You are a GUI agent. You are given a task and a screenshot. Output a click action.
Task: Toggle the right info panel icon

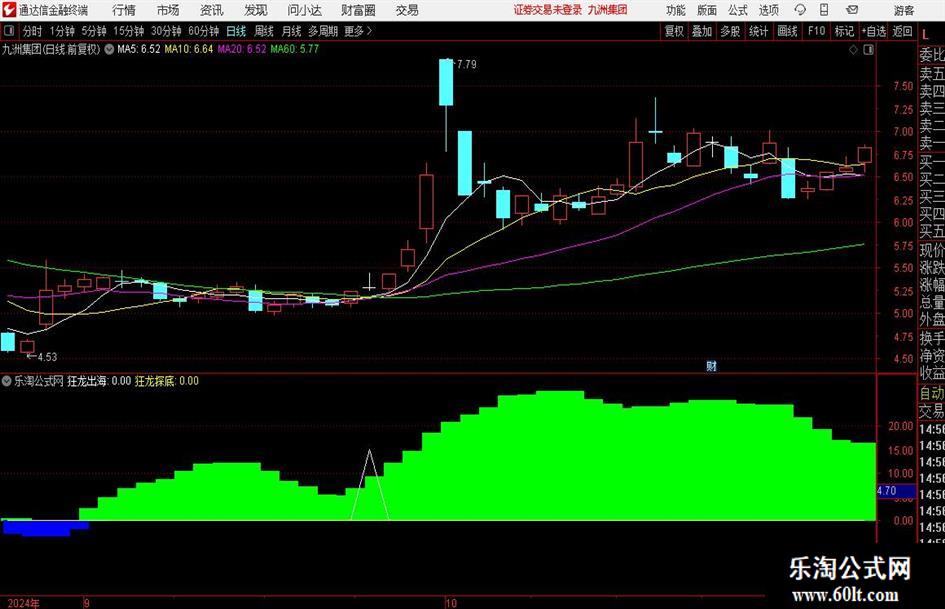pyautogui.click(x=868, y=50)
